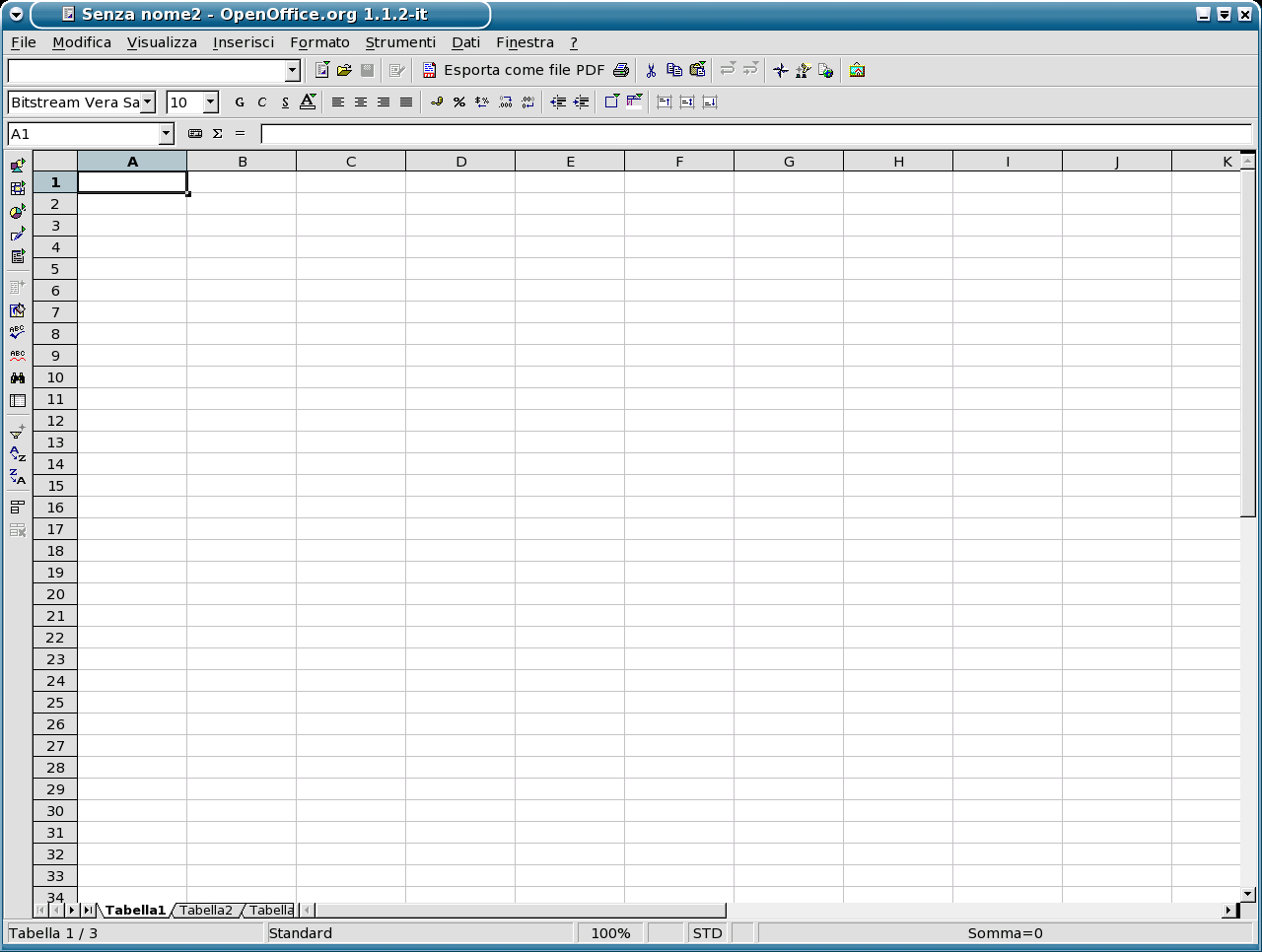Sort ascending with the A-Z icon
The image size is (1262, 952).
pyautogui.click(x=18, y=454)
